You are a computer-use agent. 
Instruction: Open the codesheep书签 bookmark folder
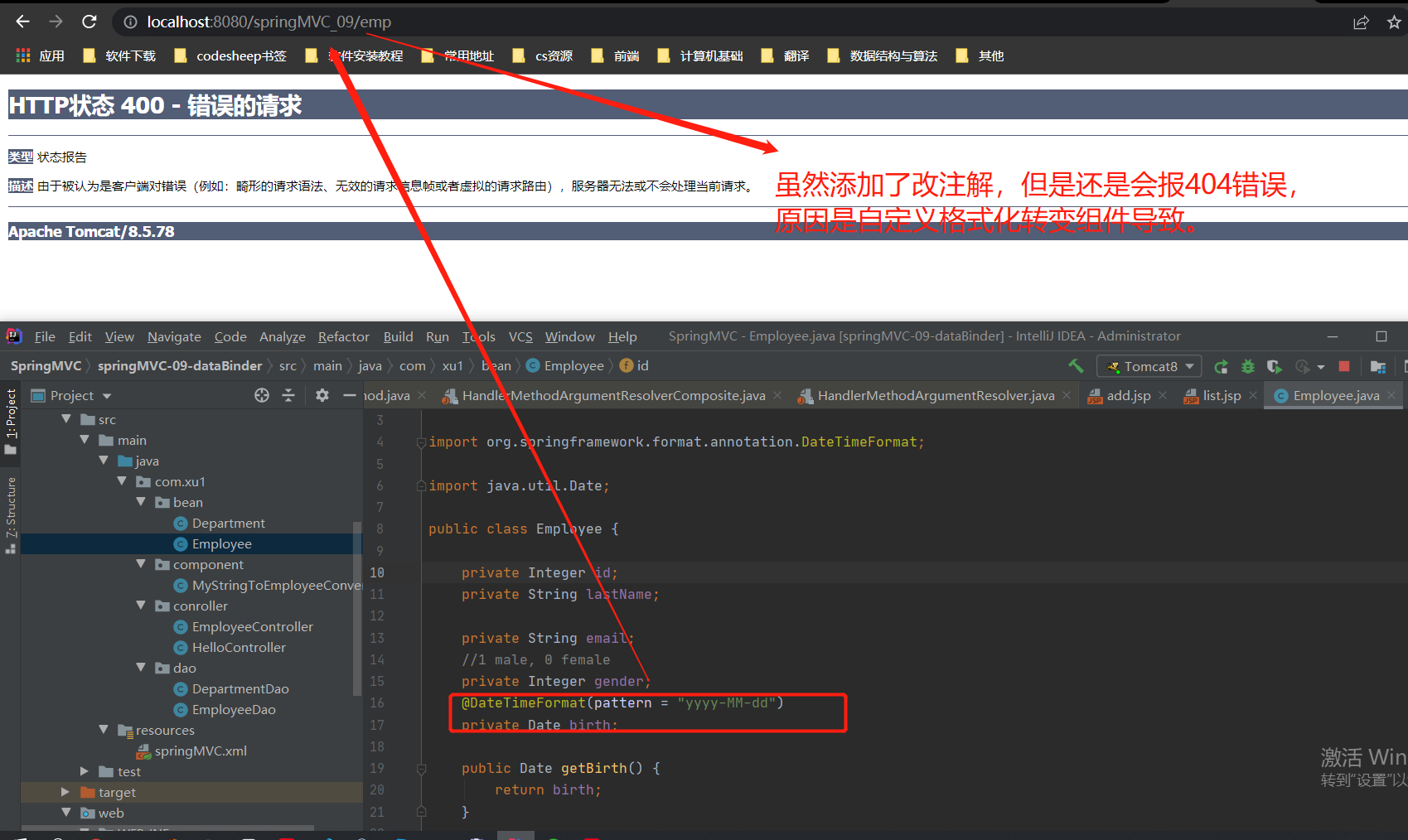pyautogui.click(x=230, y=56)
